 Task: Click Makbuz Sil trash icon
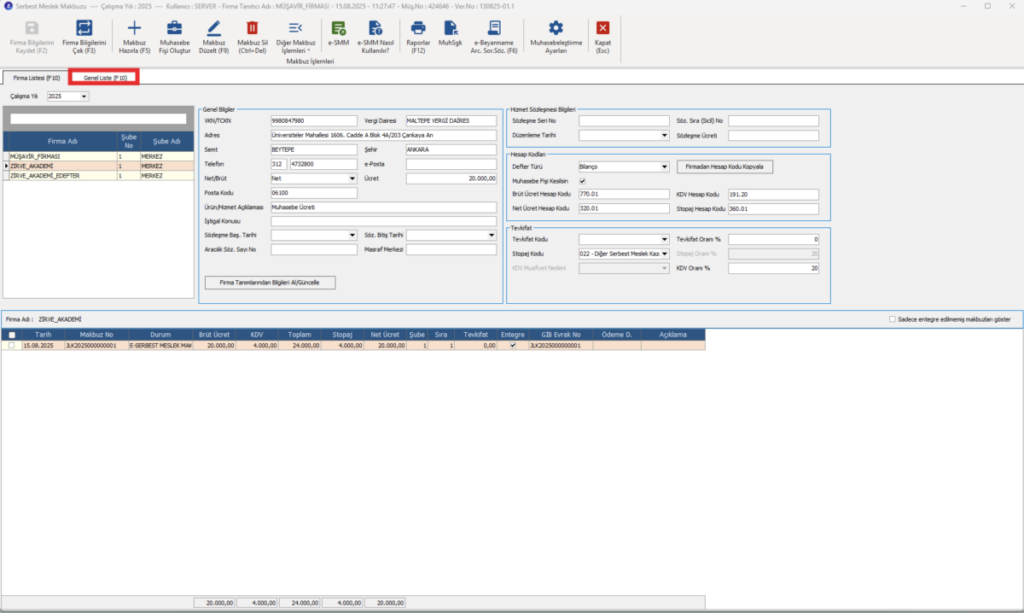point(252,28)
